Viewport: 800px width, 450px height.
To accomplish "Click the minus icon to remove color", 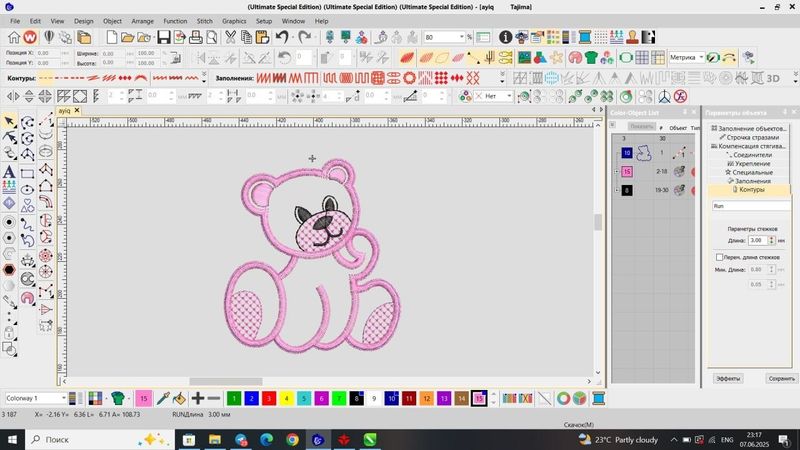I will [x=214, y=398].
